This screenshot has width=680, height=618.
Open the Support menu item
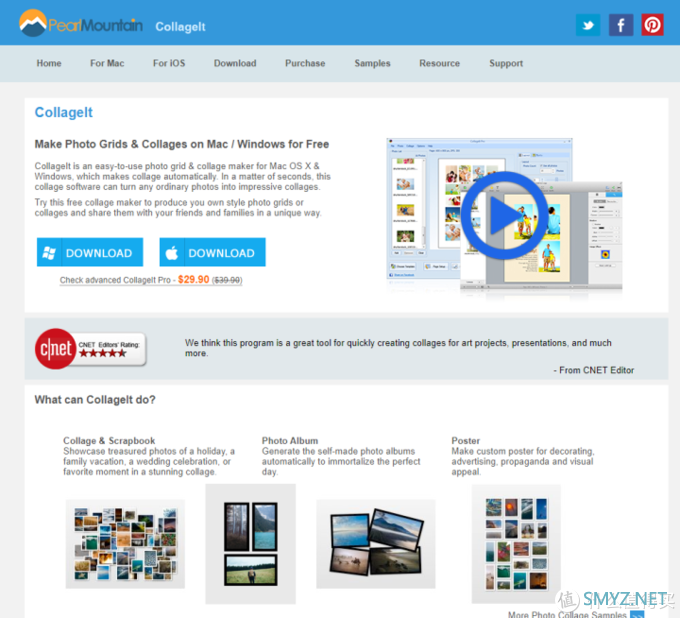(506, 63)
